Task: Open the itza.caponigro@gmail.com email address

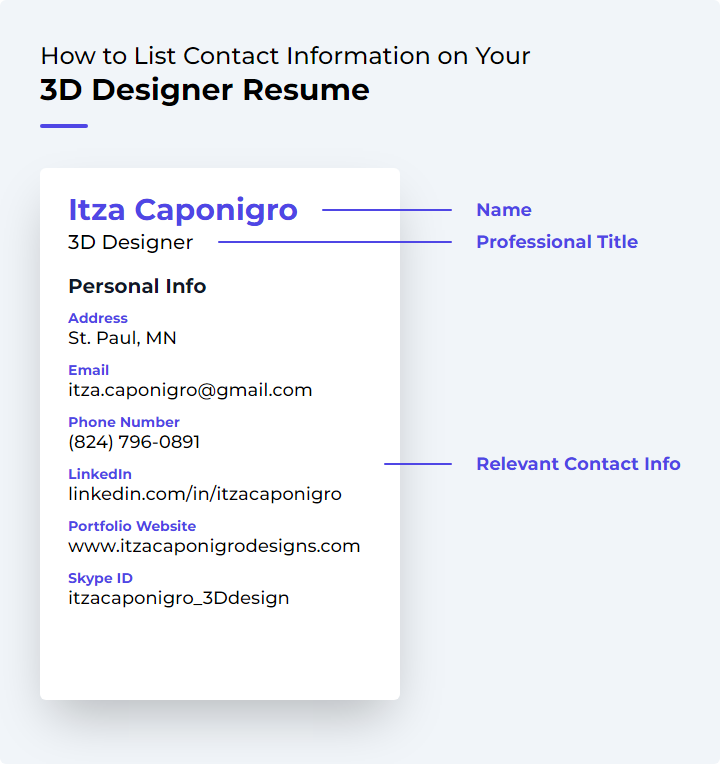Action: 190,390
